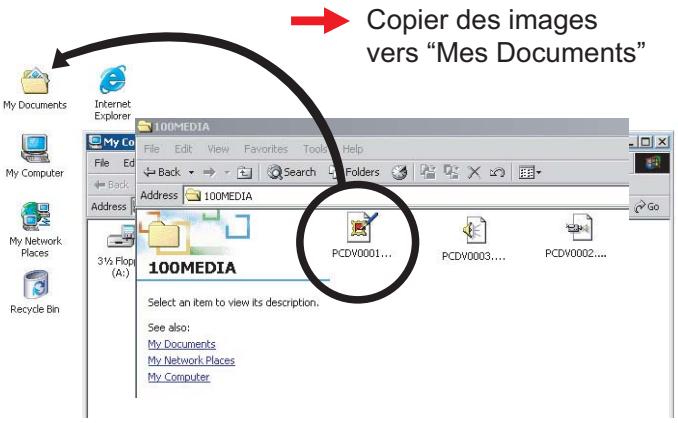
Task: Open the Help menu in 100MEDIA window
Action: coord(352,149)
